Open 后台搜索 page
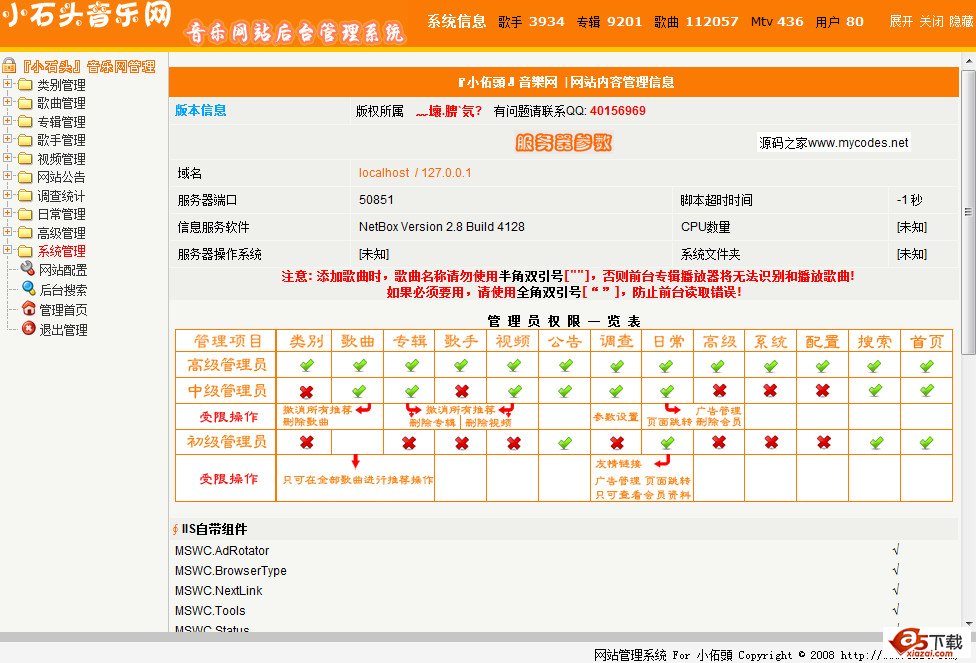Viewport: 976px width, 663px height. [63, 290]
